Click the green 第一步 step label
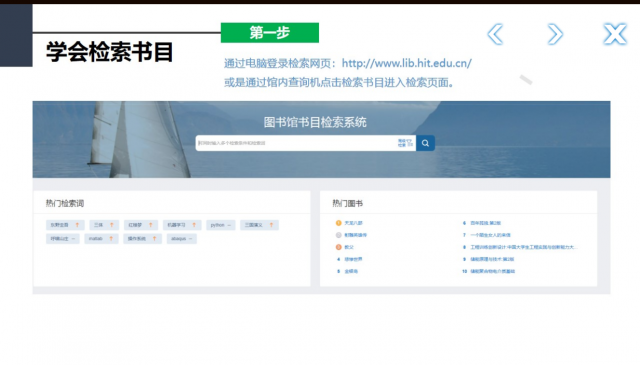 click(x=270, y=33)
